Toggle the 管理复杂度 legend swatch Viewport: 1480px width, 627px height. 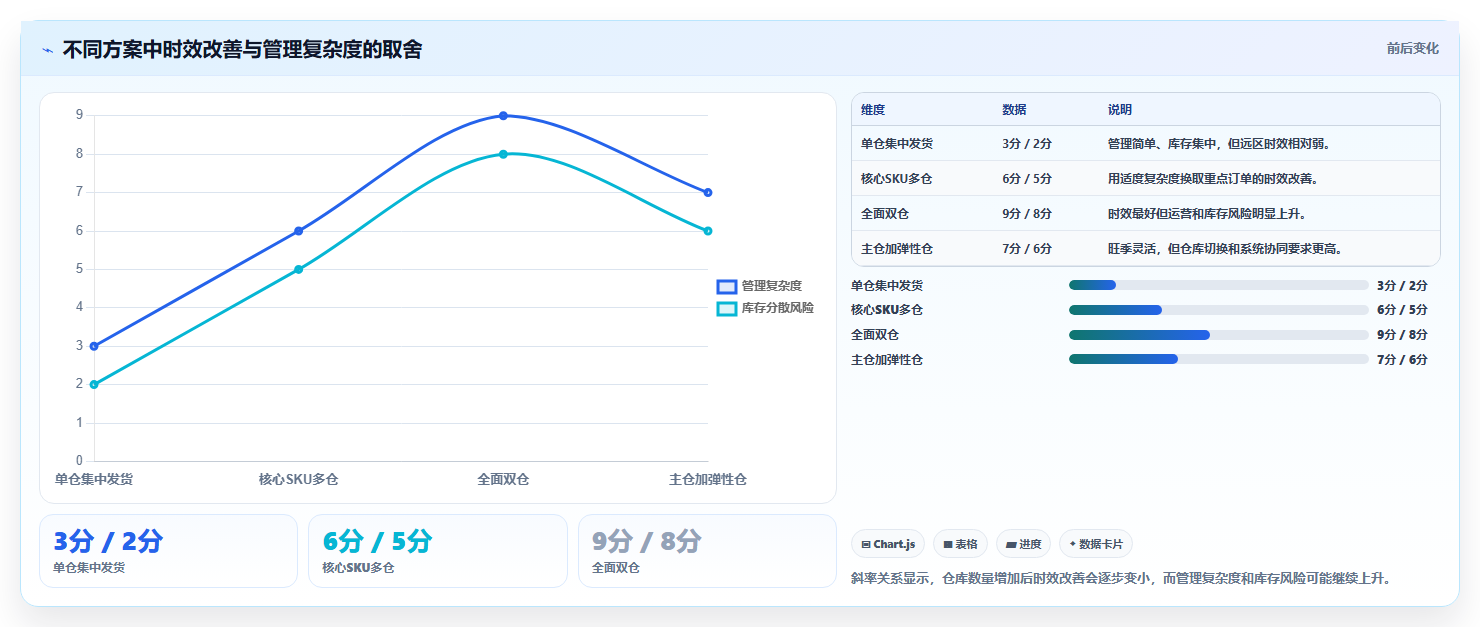tap(727, 286)
